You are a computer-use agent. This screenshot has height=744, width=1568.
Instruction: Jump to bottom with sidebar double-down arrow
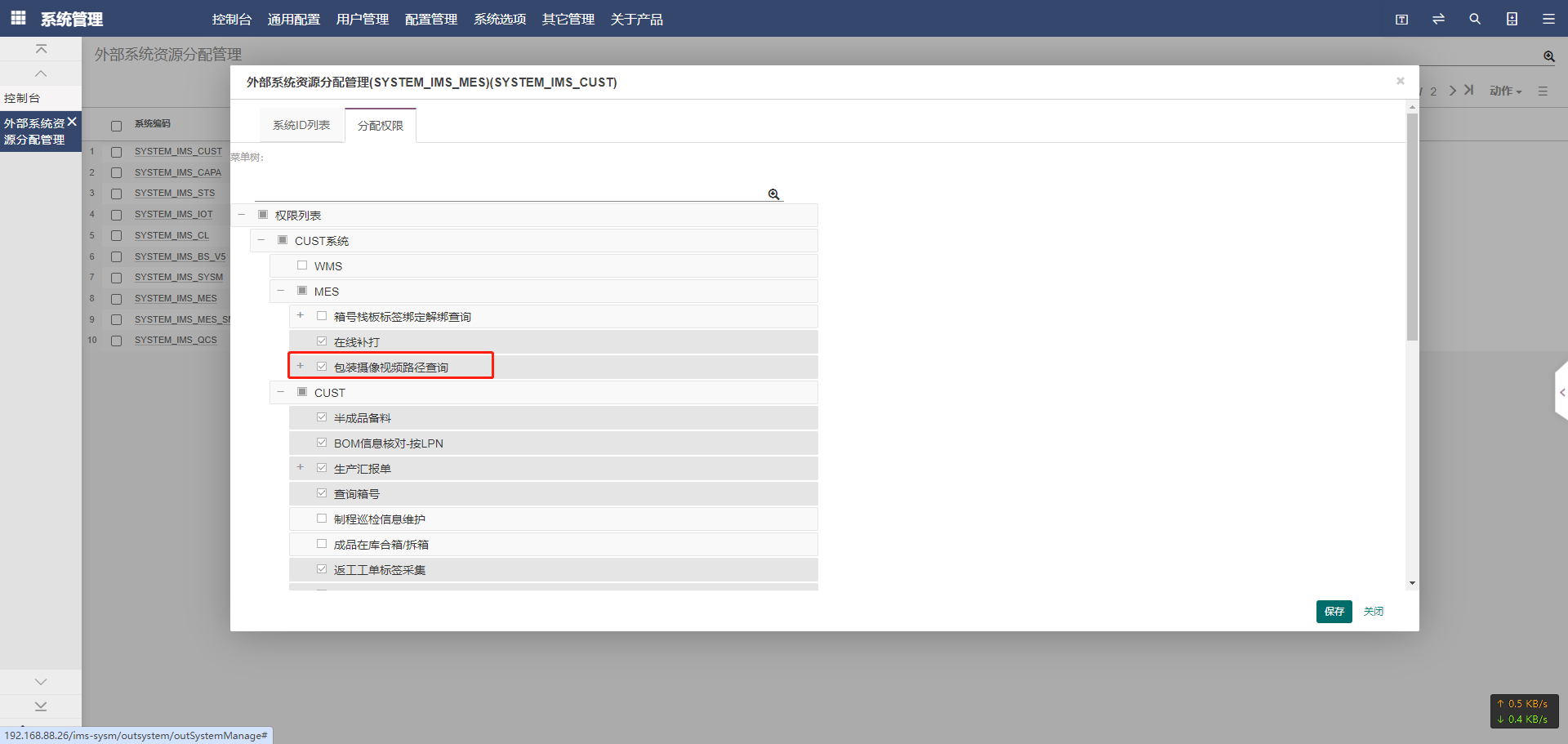coord(41,706)
